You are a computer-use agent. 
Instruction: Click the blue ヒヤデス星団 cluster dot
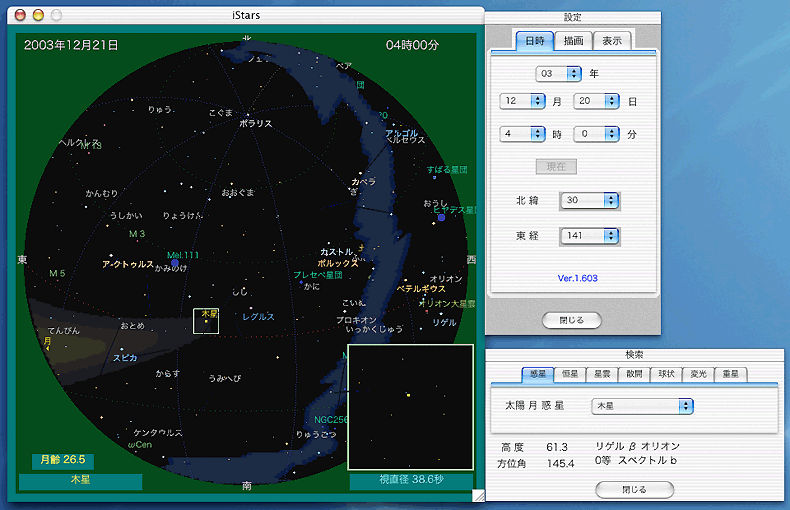click(441, 218)
